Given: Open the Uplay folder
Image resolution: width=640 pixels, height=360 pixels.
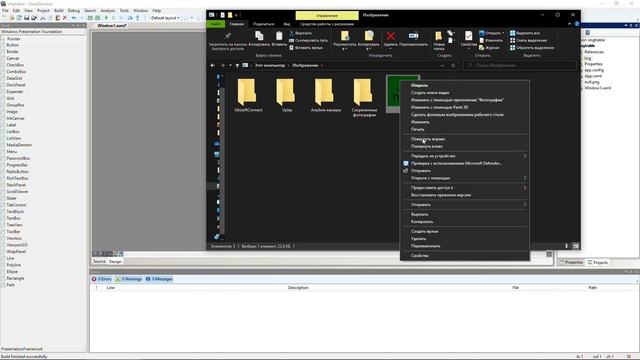Looking at the screenshot, I should pos(287,95).
